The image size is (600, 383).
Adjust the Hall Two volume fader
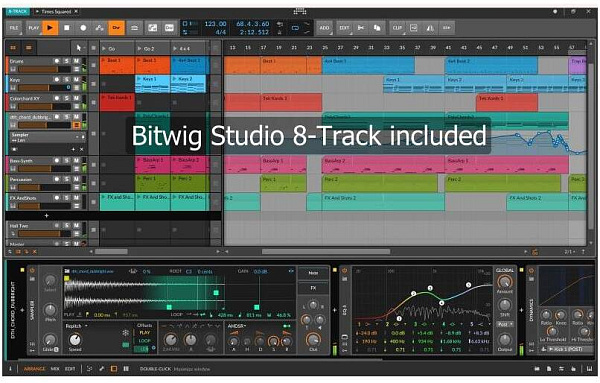click(44, 233)
